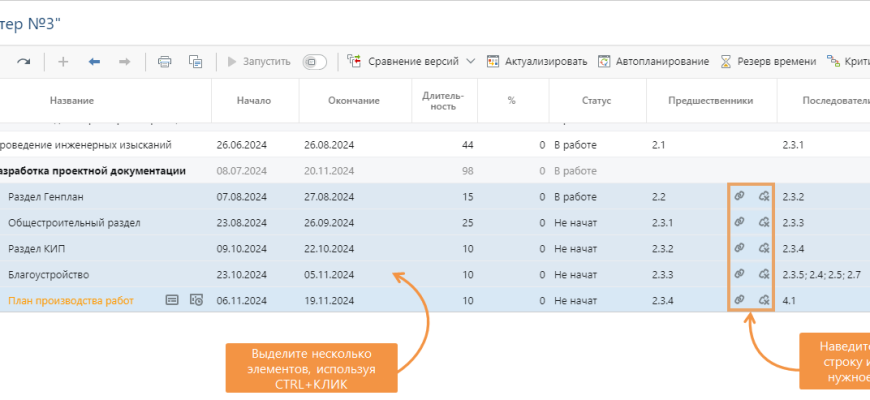Click the card icon beside План производства работ
The width and height of the screenshot is (870, 400).
point(172,299)
